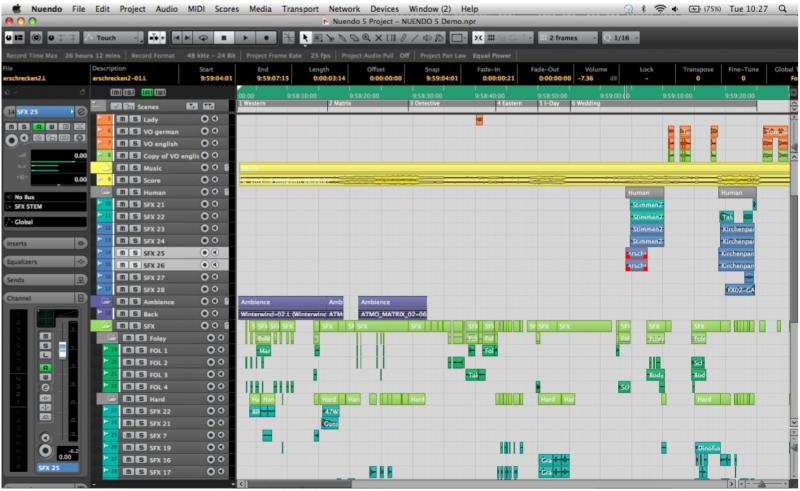Select the Mute X tool
The height and width of the screenshot is (491, 800).
[379, 38]
